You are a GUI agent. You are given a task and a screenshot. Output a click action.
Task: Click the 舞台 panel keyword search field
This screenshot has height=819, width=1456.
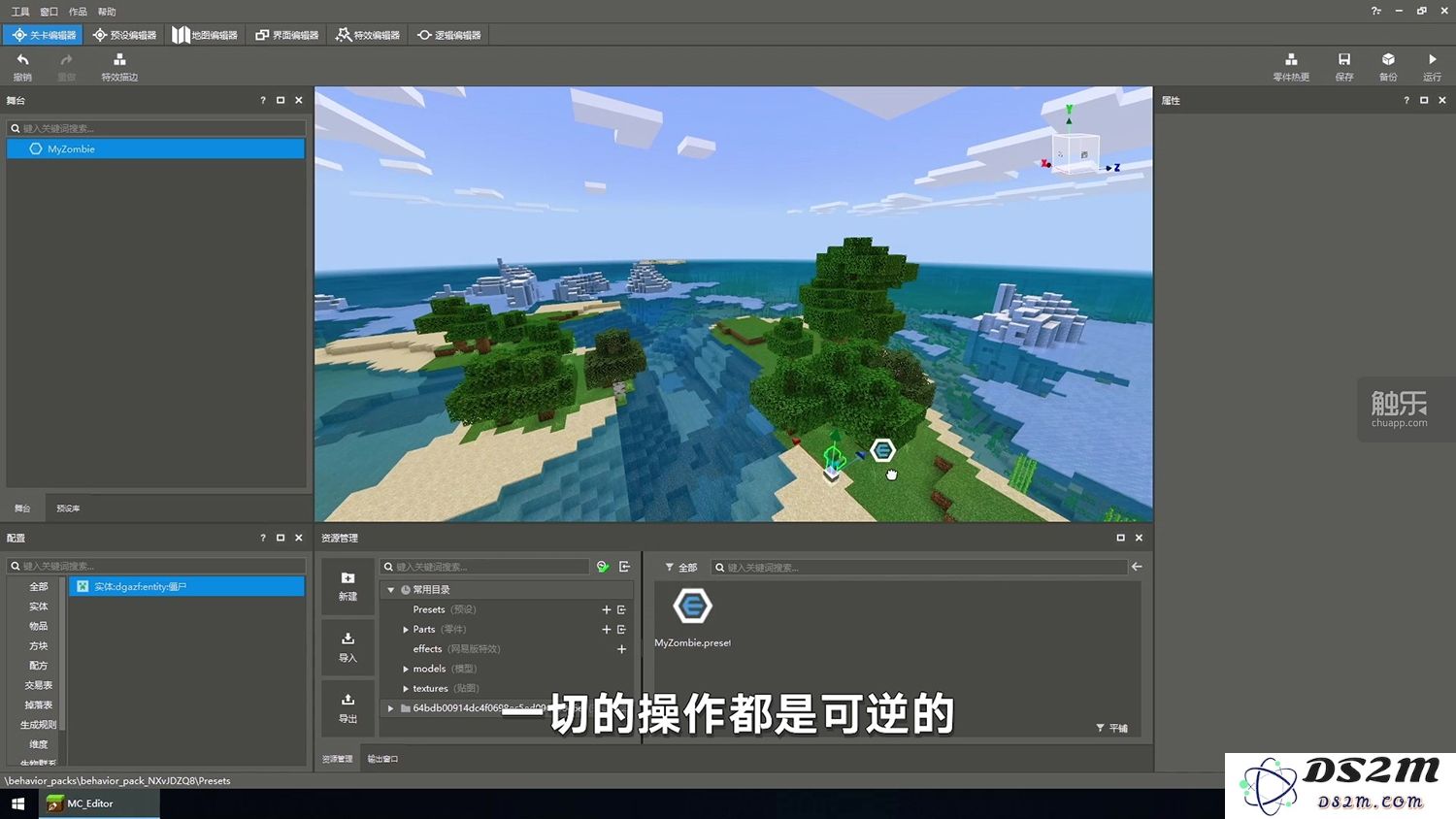point(156,128)
